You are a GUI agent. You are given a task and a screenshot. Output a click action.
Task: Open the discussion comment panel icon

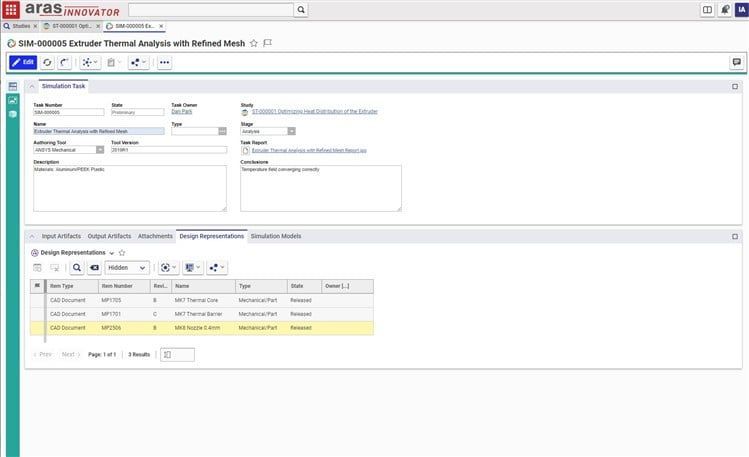737,62
